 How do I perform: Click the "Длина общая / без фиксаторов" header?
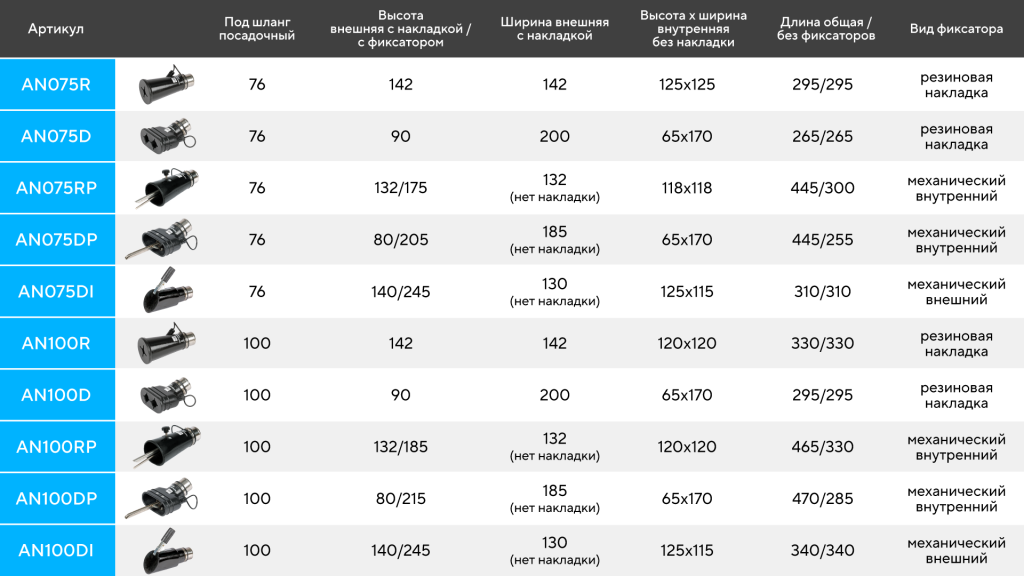coord(825,29)
